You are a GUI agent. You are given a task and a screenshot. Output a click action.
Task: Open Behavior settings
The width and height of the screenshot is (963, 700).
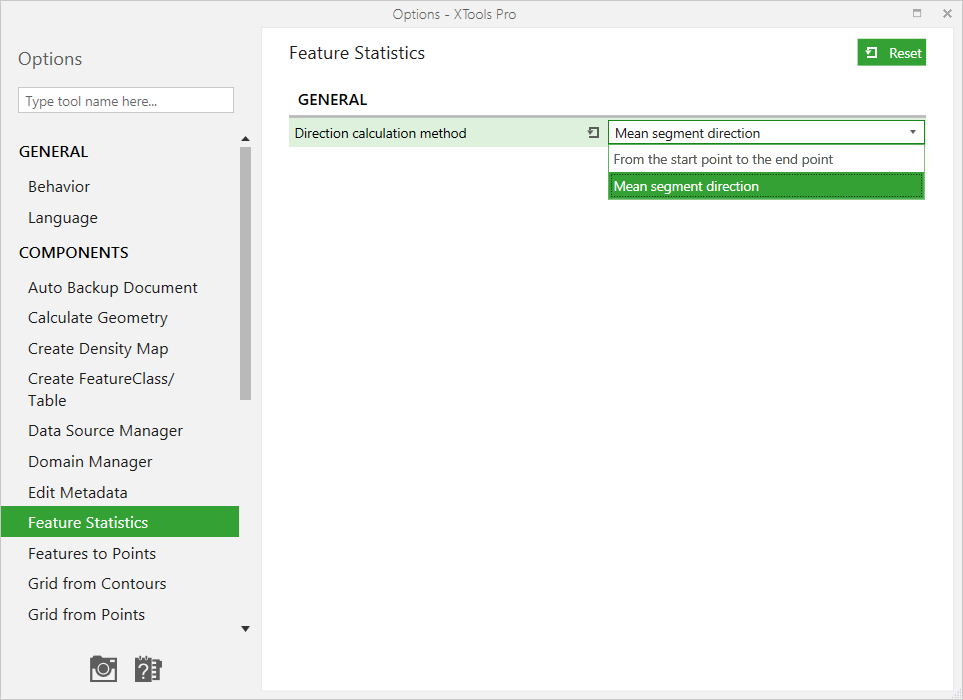tap(59, 187)
